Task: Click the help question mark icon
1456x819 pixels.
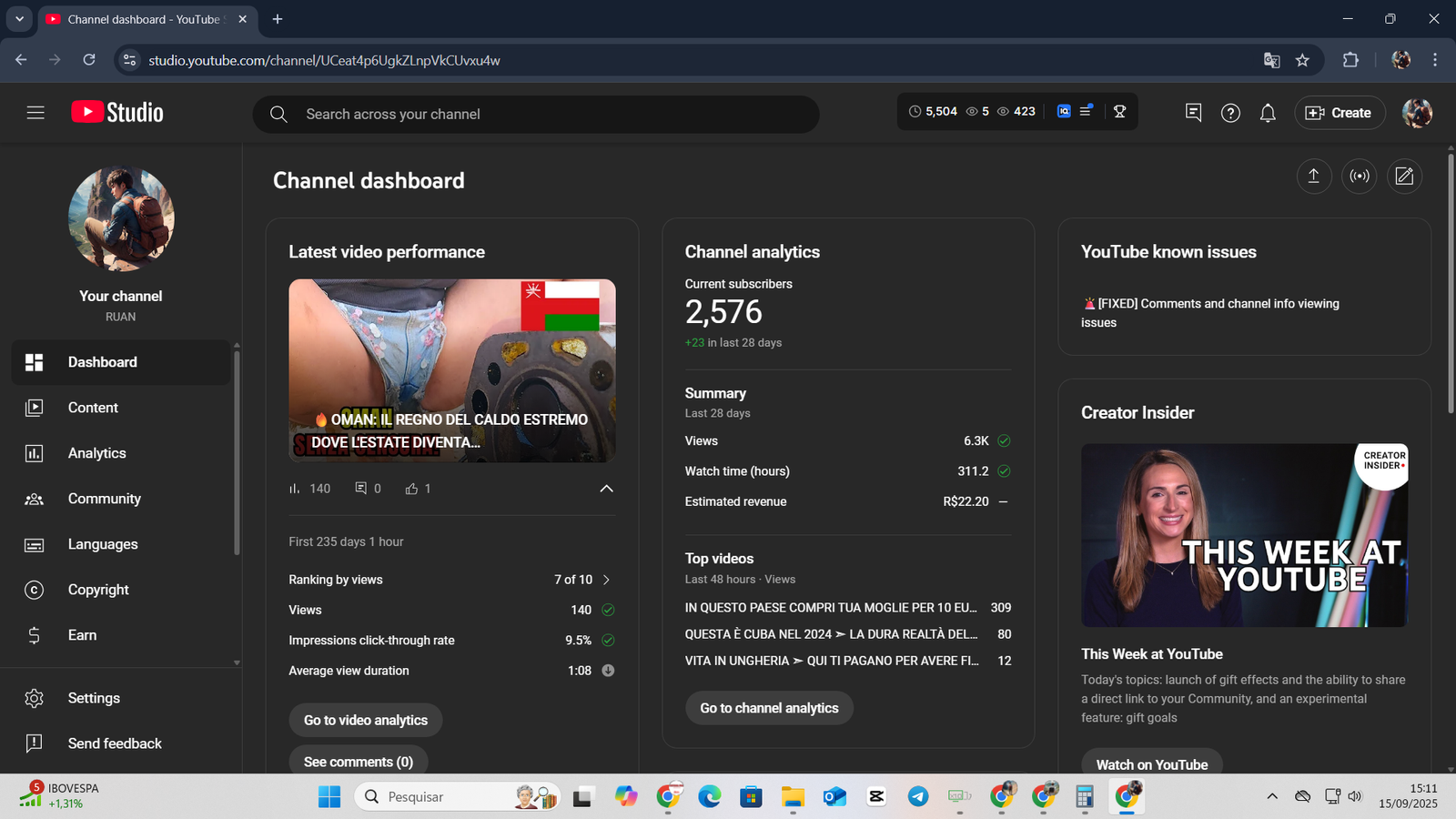Action: pyautogui.click(x=1230, y=113)
